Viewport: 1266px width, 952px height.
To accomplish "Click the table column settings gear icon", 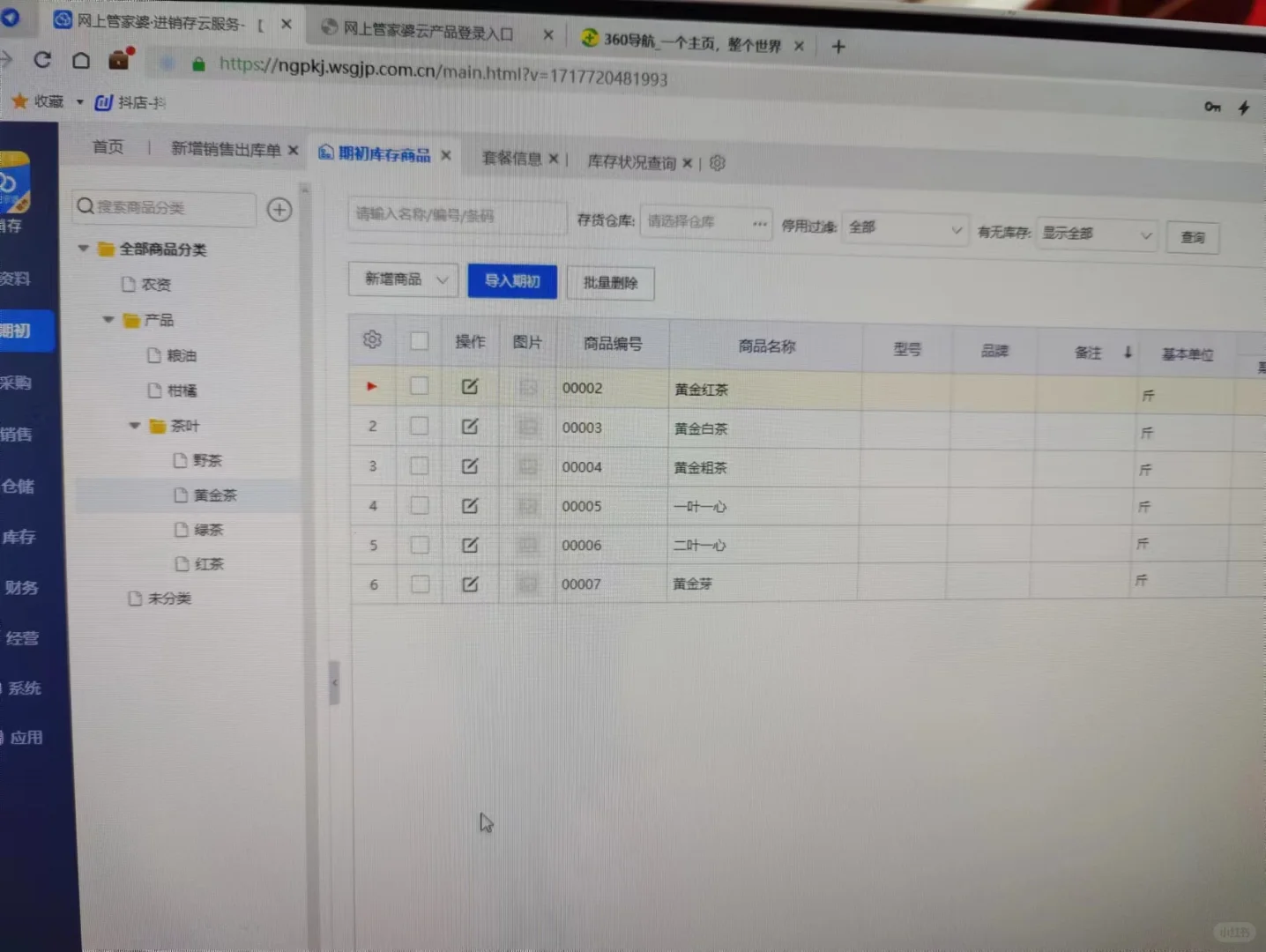I will [x=371, y=339].
